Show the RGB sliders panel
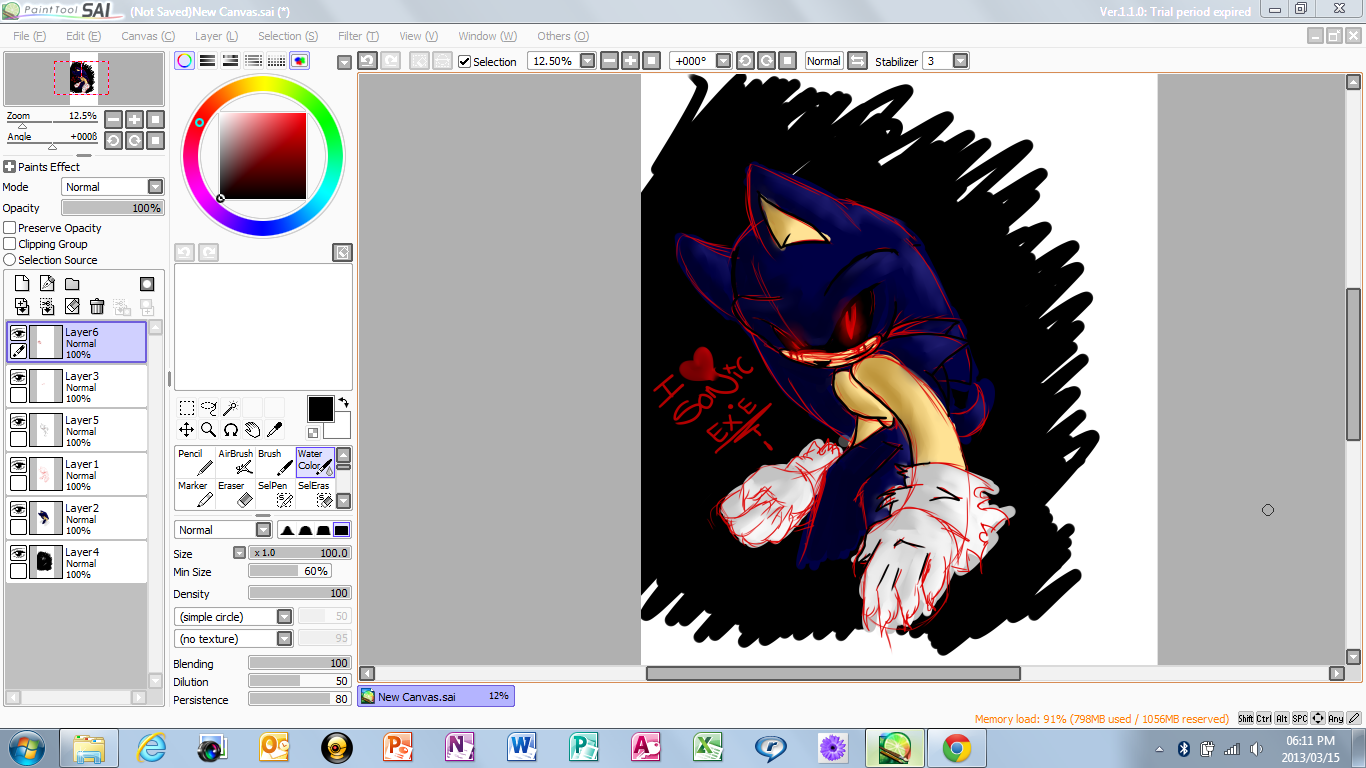 pyautogui.click(x=208, y=61)
